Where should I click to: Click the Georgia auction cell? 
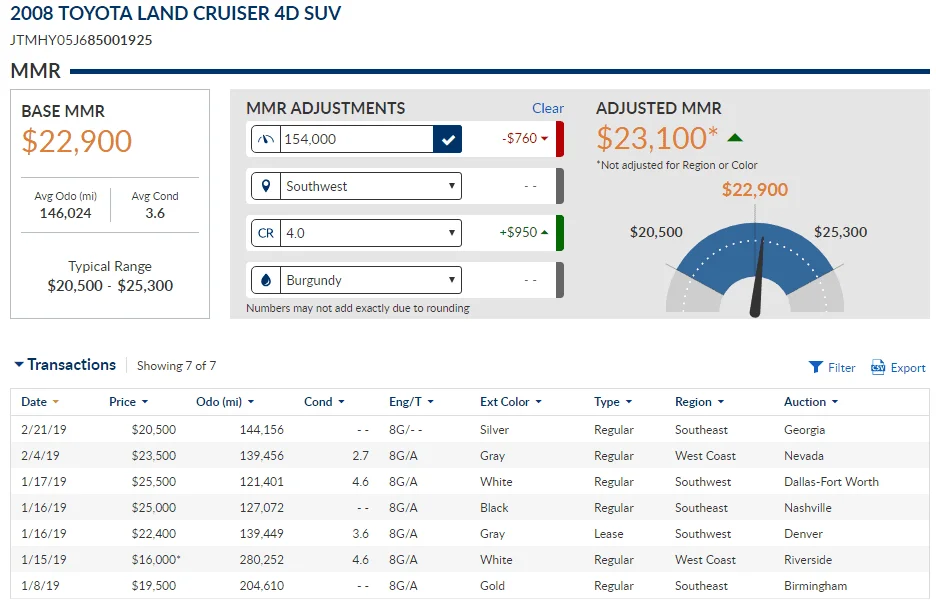tap(804, 430)
